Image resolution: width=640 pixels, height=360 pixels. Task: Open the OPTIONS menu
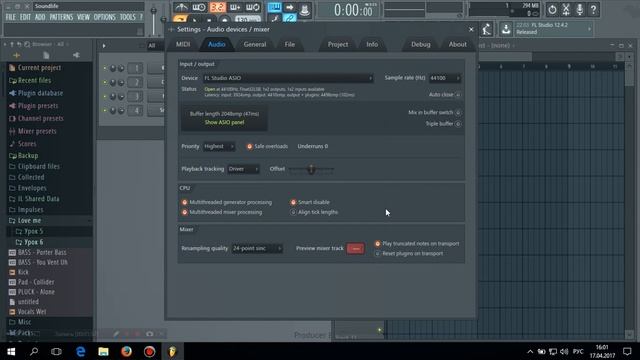tap(104, 17)
